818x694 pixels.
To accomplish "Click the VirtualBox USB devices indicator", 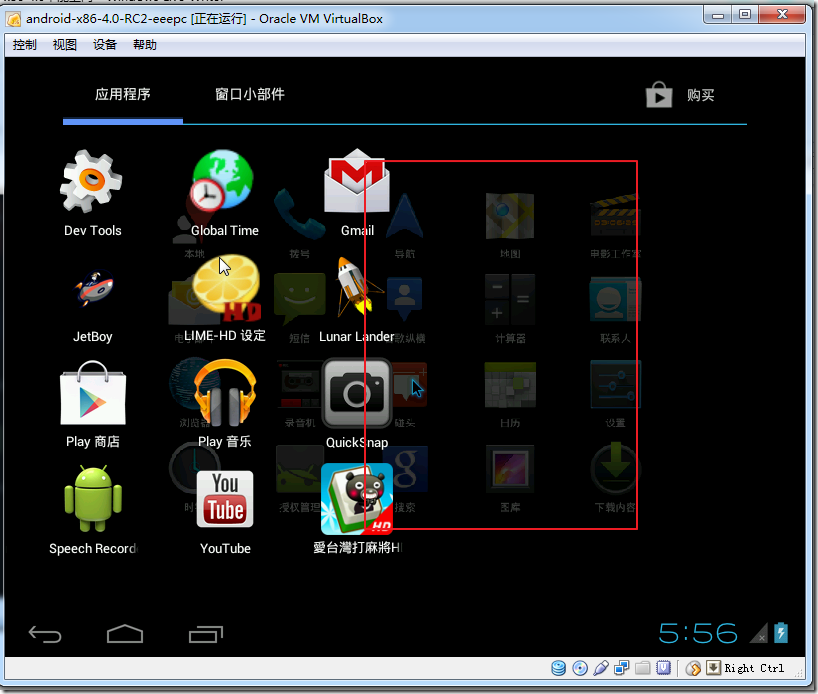I will pyautogui.click(x=600, y=668).
